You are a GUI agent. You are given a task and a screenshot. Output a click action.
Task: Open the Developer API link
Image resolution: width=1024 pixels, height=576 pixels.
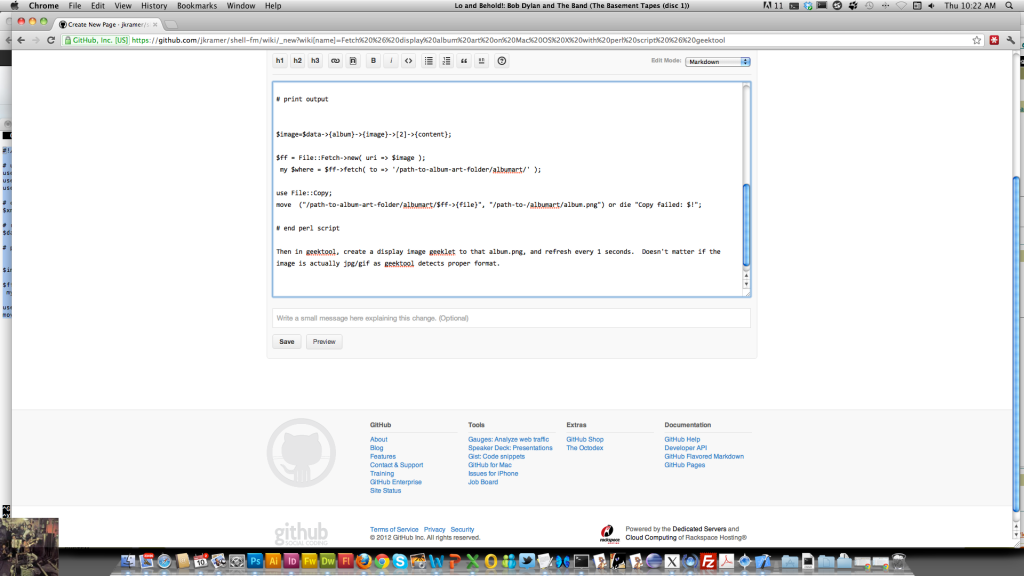click(x=686, y=448)
